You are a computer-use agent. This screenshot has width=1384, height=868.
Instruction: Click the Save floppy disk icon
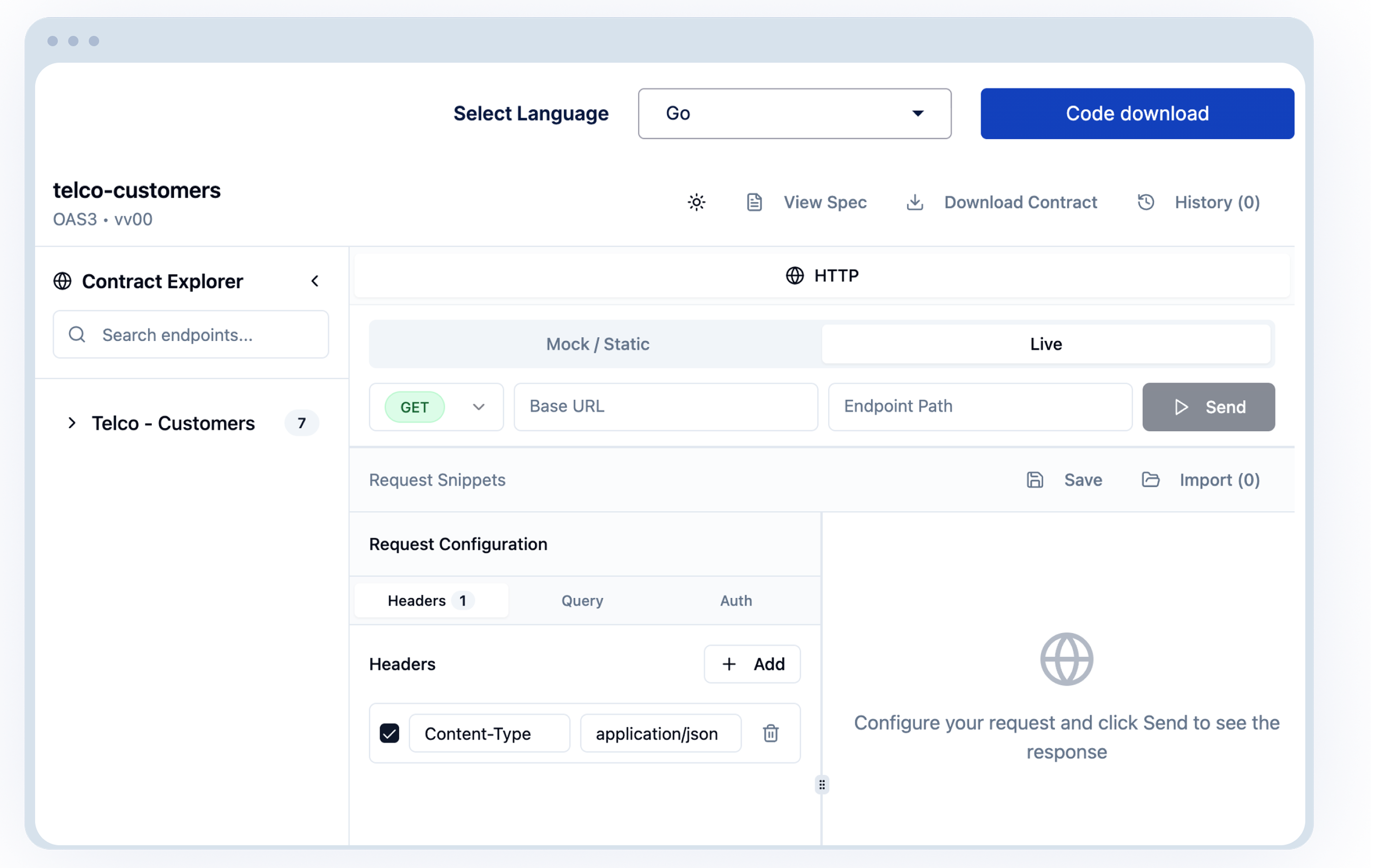[1034, 480]
